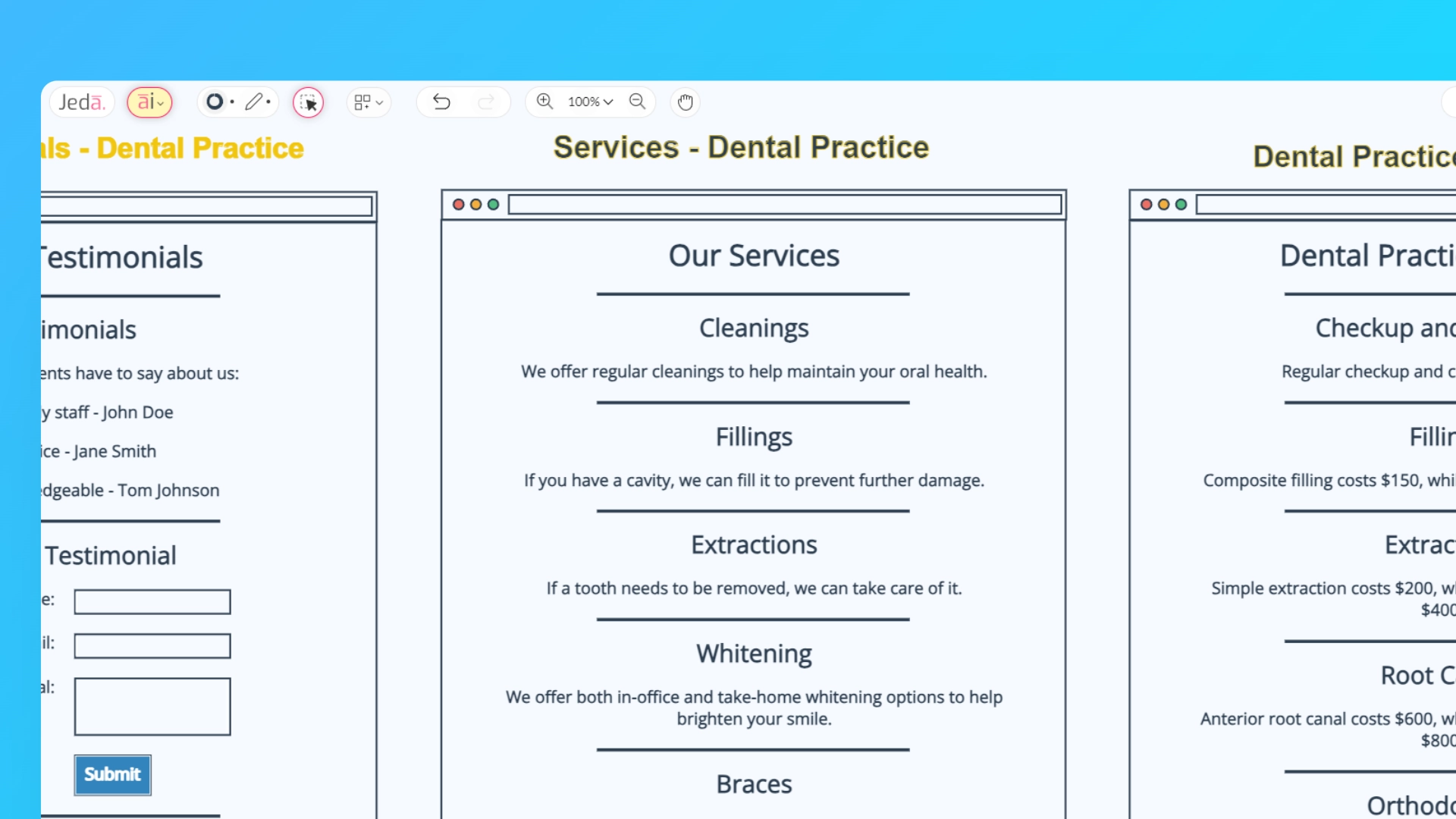
Task: Undo the last action
Action: click(x=441, y=102)
